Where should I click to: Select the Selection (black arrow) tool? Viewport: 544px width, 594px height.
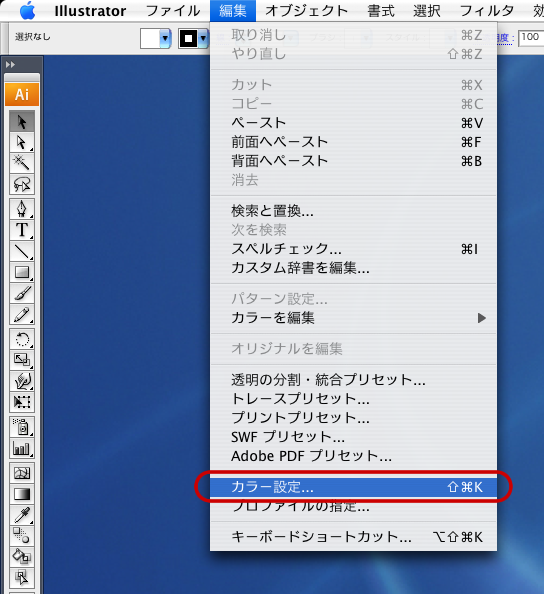point(22,121)
